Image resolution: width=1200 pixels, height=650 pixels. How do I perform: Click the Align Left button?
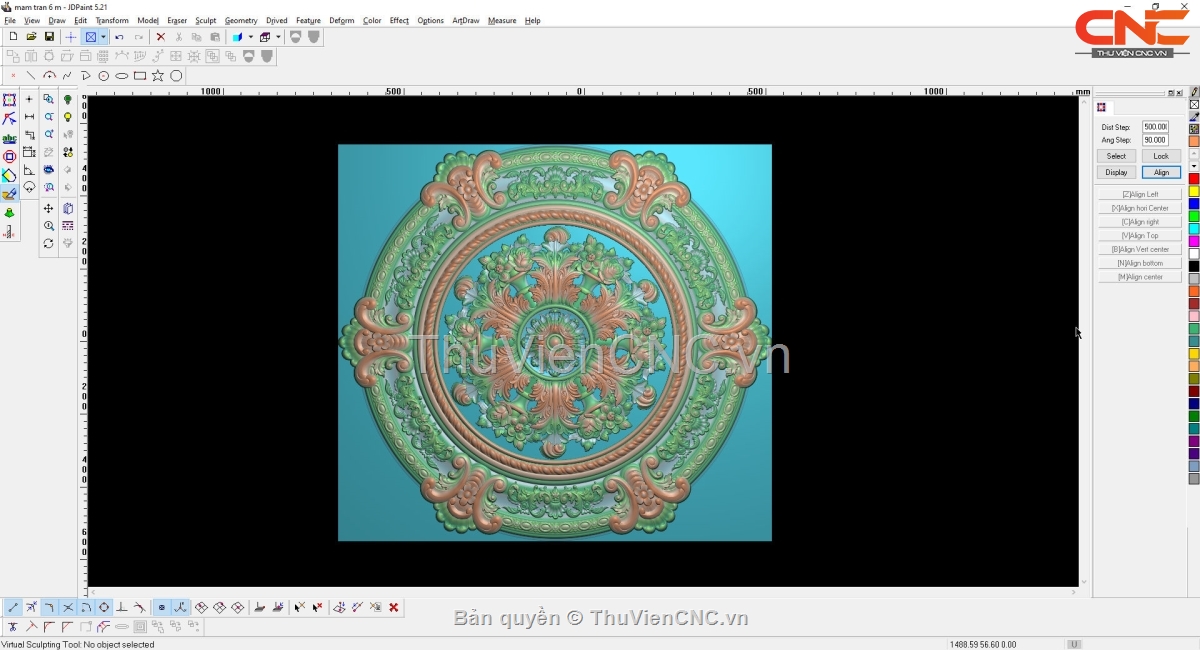(1140, 194)
